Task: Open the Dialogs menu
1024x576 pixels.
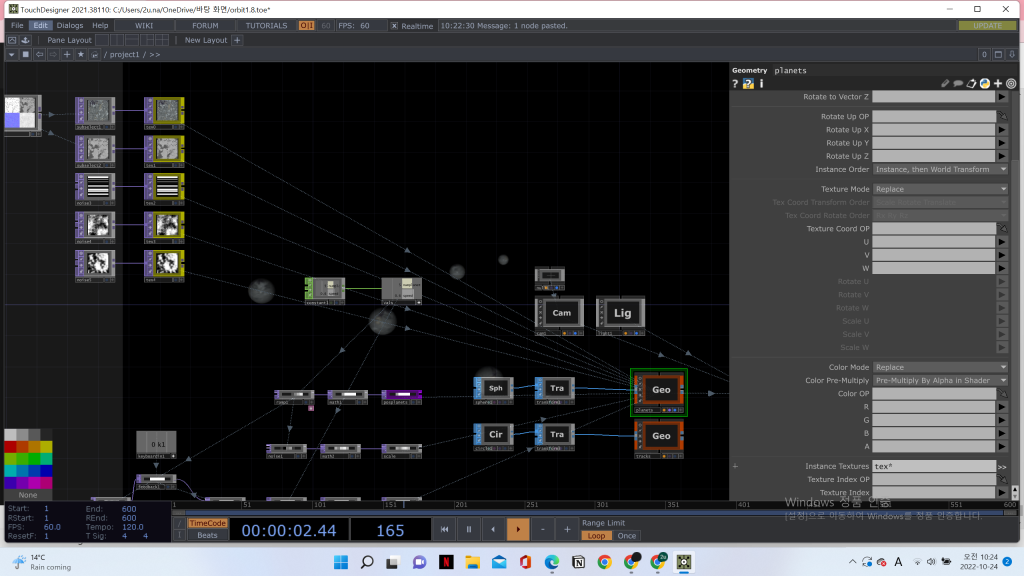Action: coord(70,25)
